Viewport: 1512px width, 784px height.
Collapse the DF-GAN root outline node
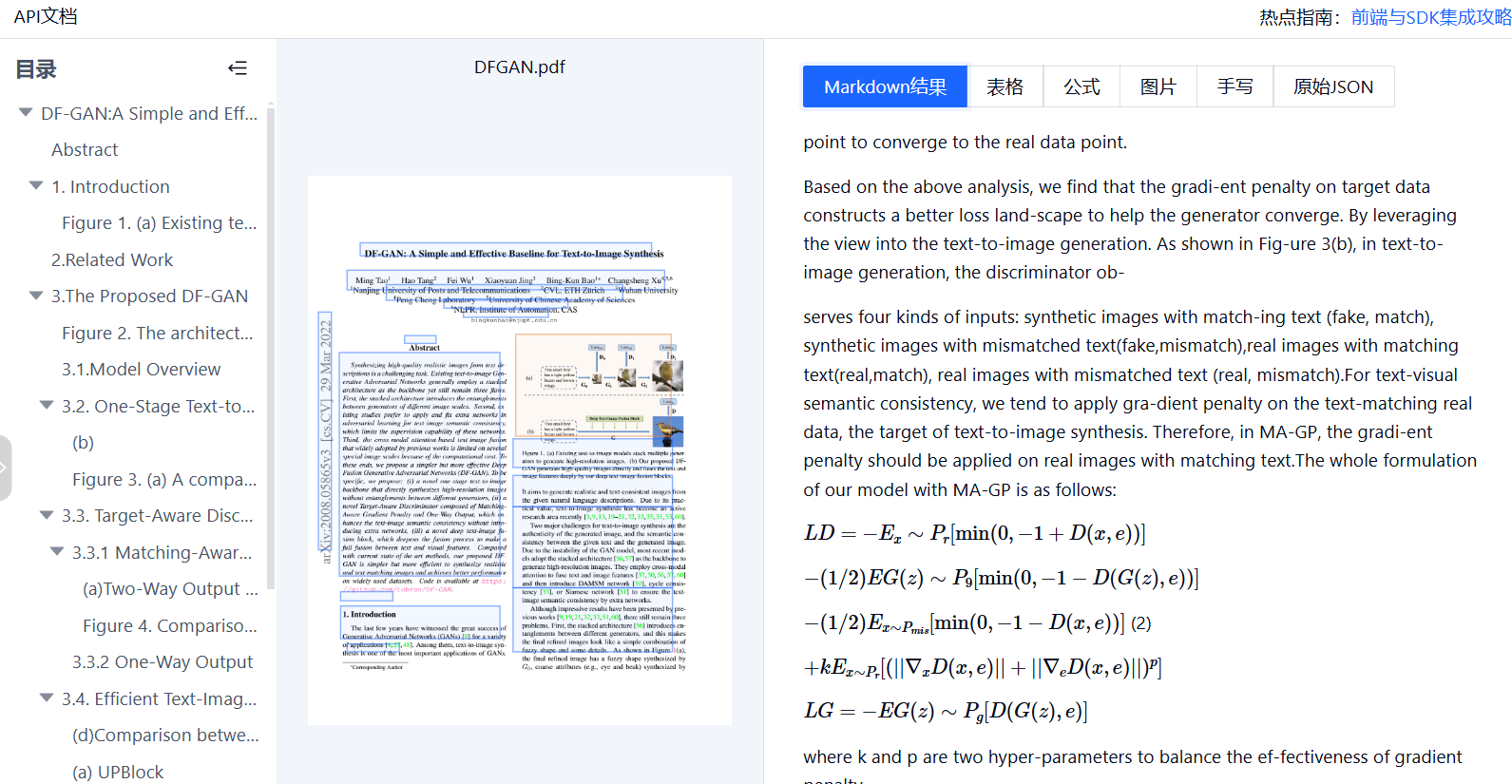click(x=26, y=113)
